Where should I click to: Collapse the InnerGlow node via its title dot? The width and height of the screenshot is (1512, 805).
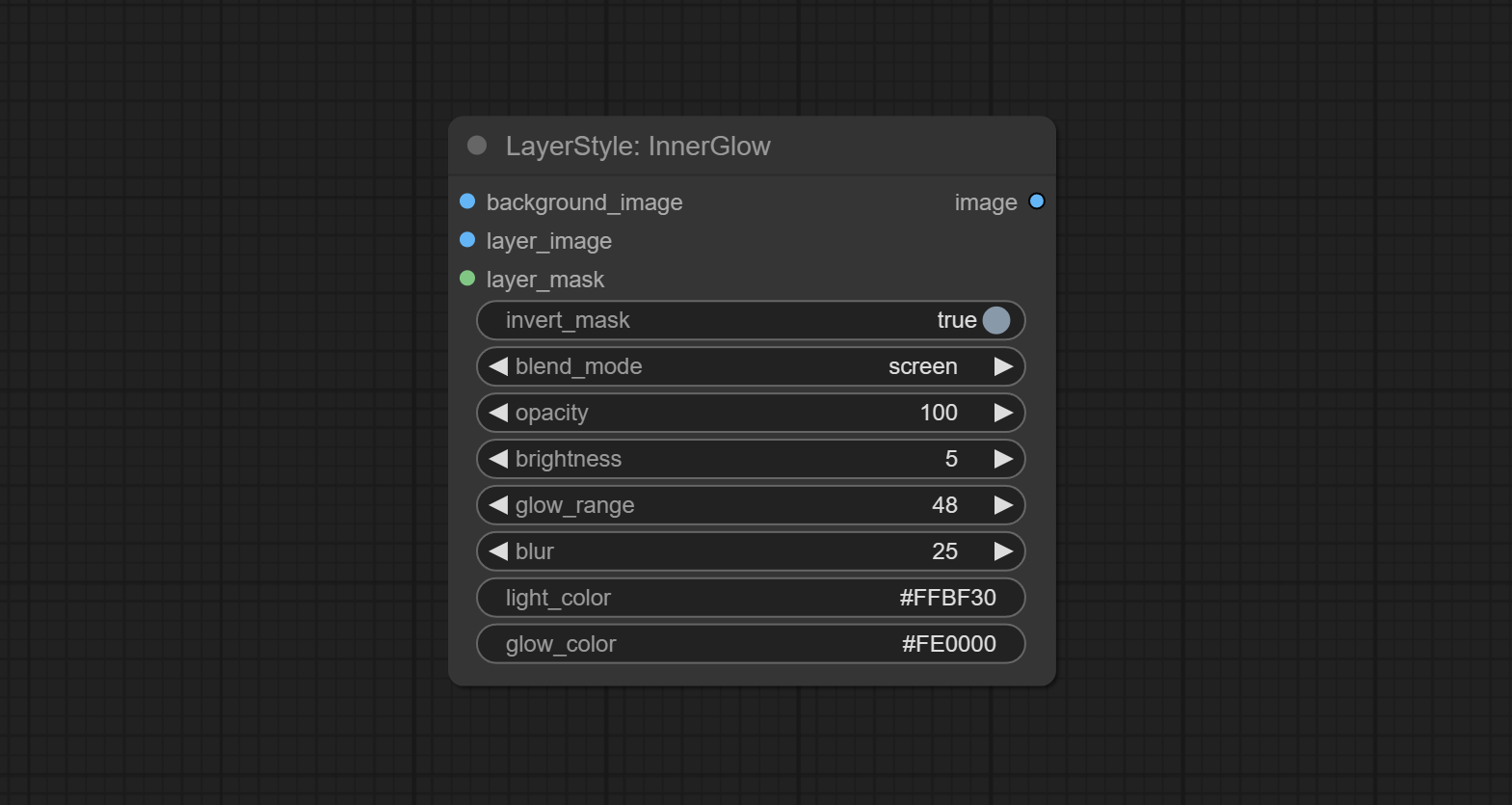[x=477, y=146]
